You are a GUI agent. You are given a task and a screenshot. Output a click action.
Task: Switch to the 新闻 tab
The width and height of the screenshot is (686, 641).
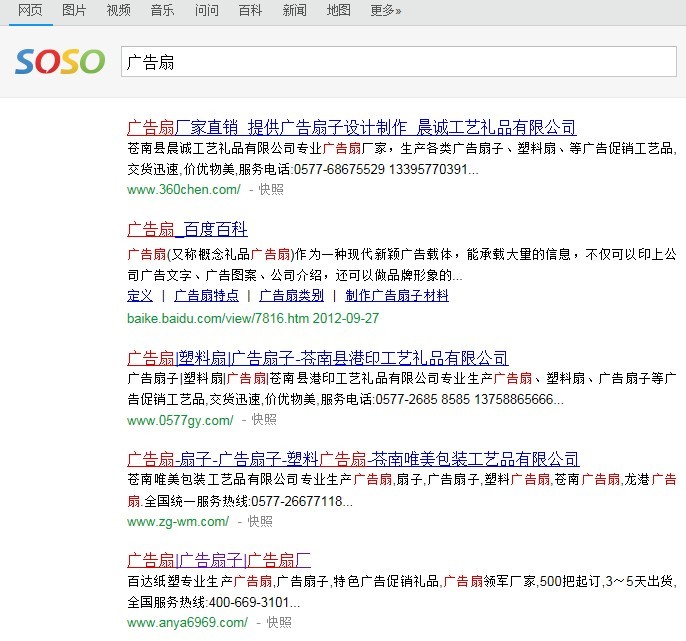[295, 11]
